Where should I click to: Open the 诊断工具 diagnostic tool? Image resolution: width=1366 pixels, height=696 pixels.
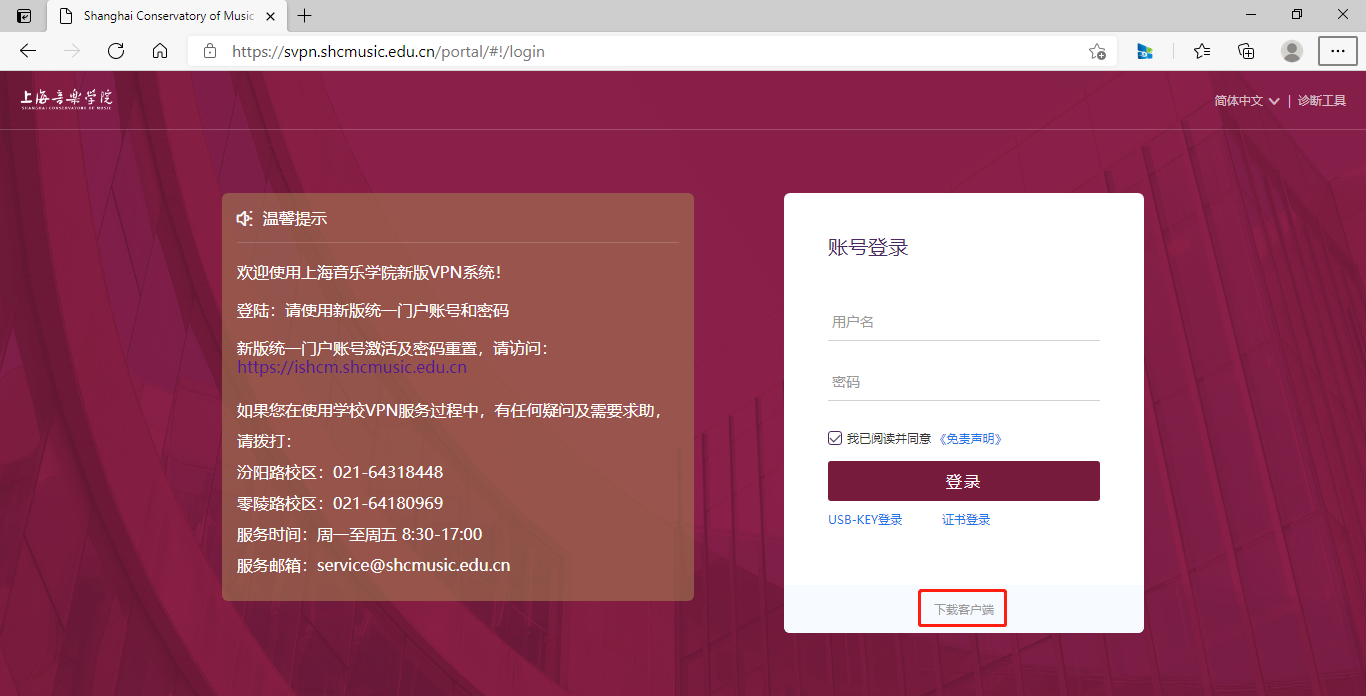point(1321,101)
